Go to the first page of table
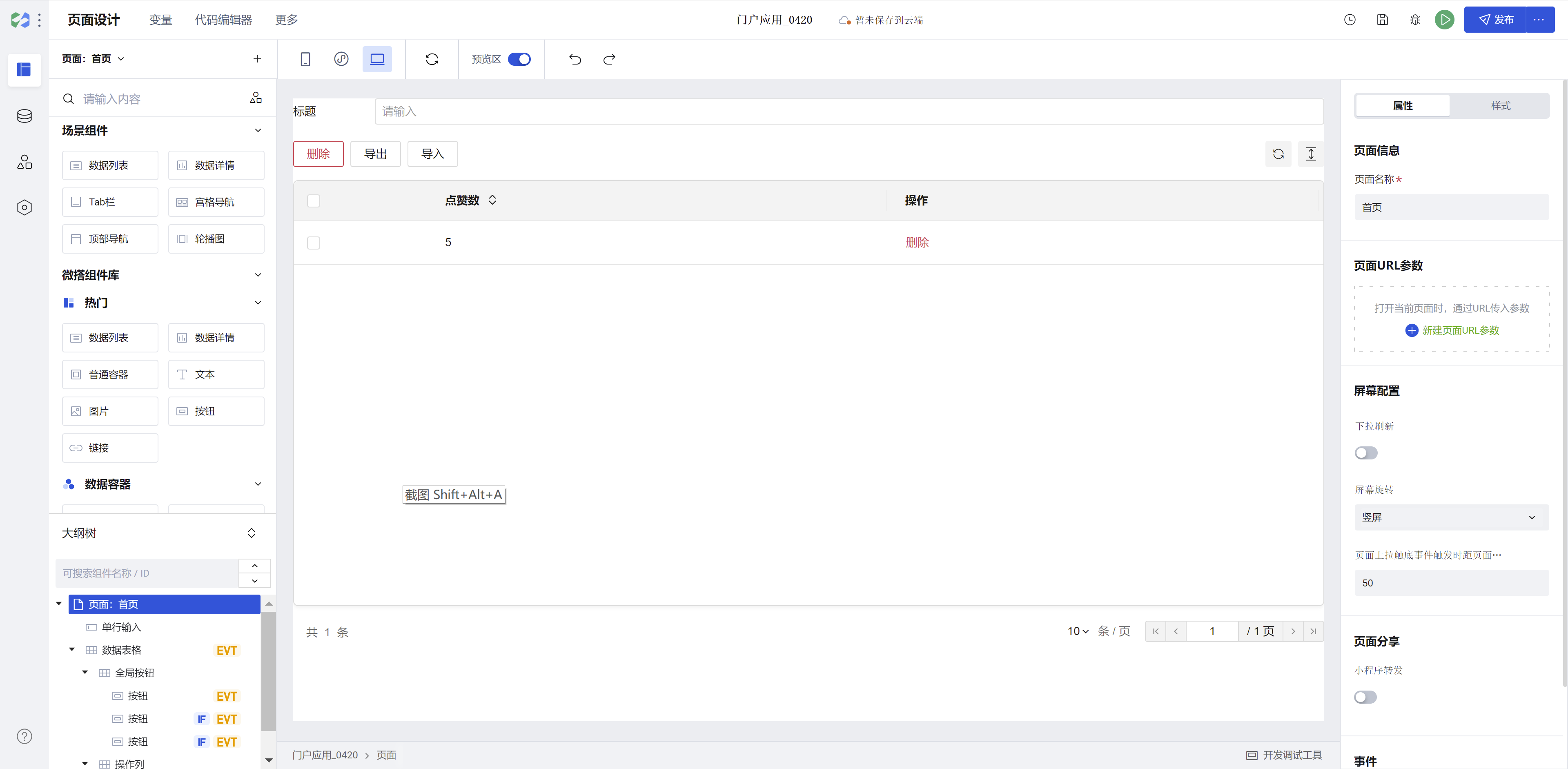1568x769 pixels. pos(1155,631)
